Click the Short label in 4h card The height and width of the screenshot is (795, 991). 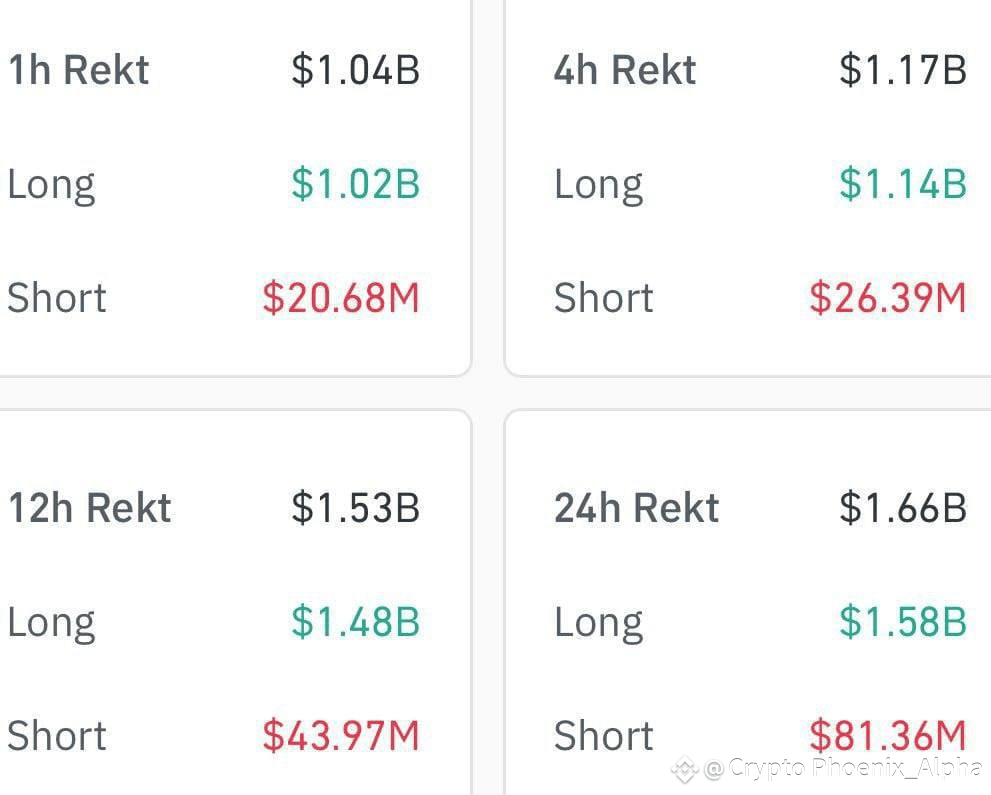604,298
